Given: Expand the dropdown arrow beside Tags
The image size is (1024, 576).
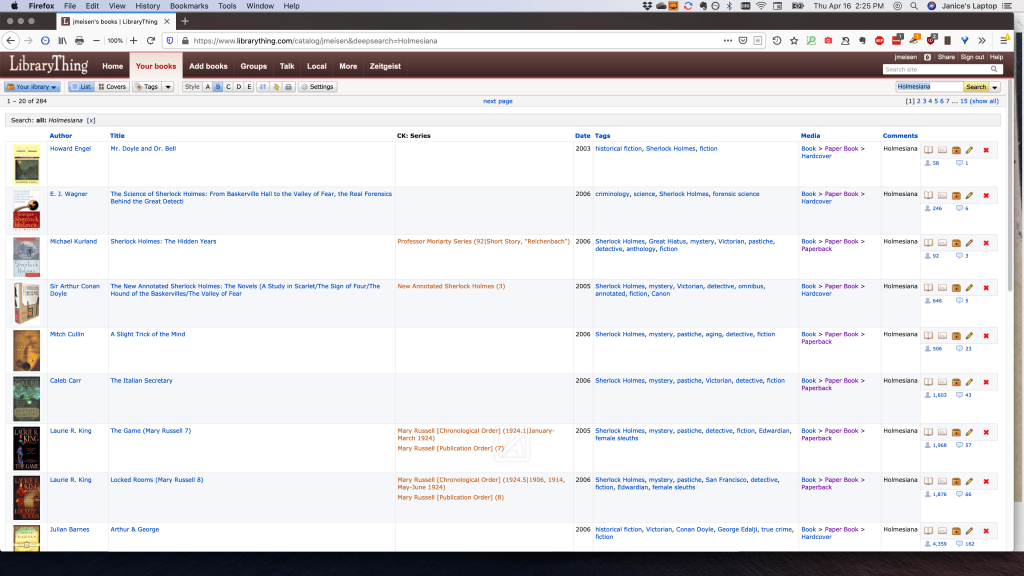Looking at the screenshot, I should [x=166, y=87].
